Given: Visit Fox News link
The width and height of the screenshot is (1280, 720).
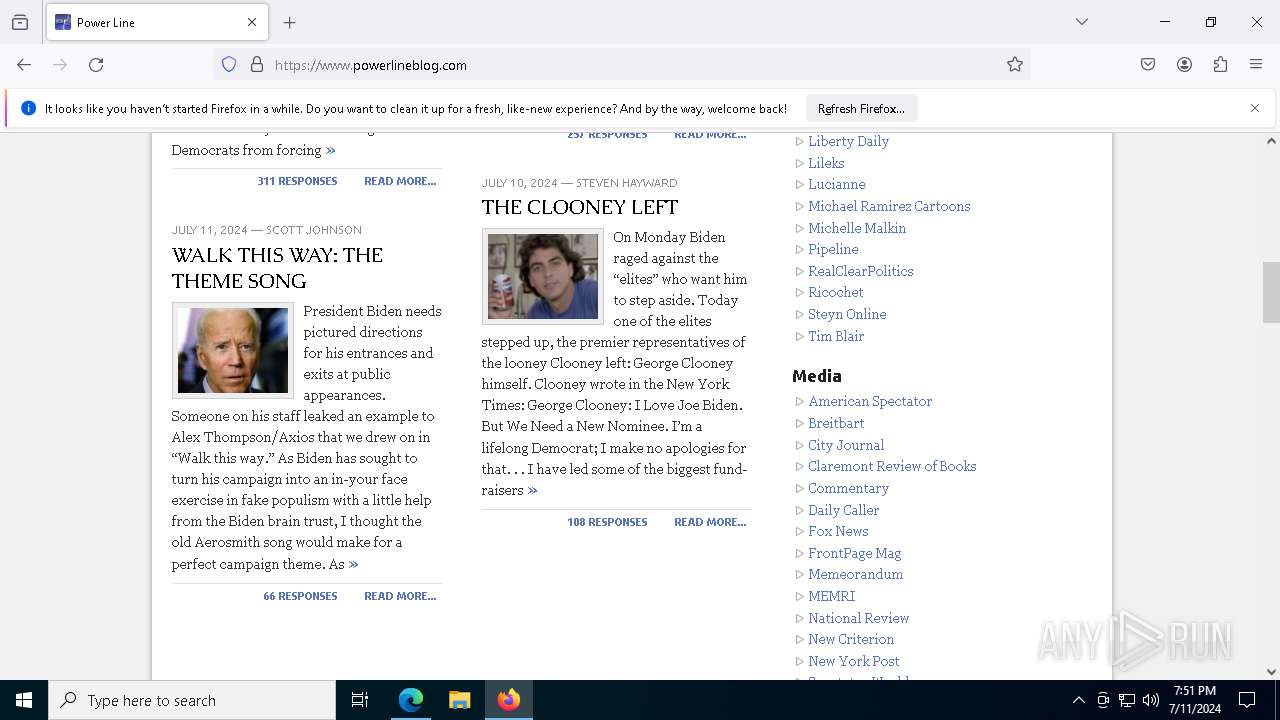Looking at the screenshot, I should tap(838, 531).
